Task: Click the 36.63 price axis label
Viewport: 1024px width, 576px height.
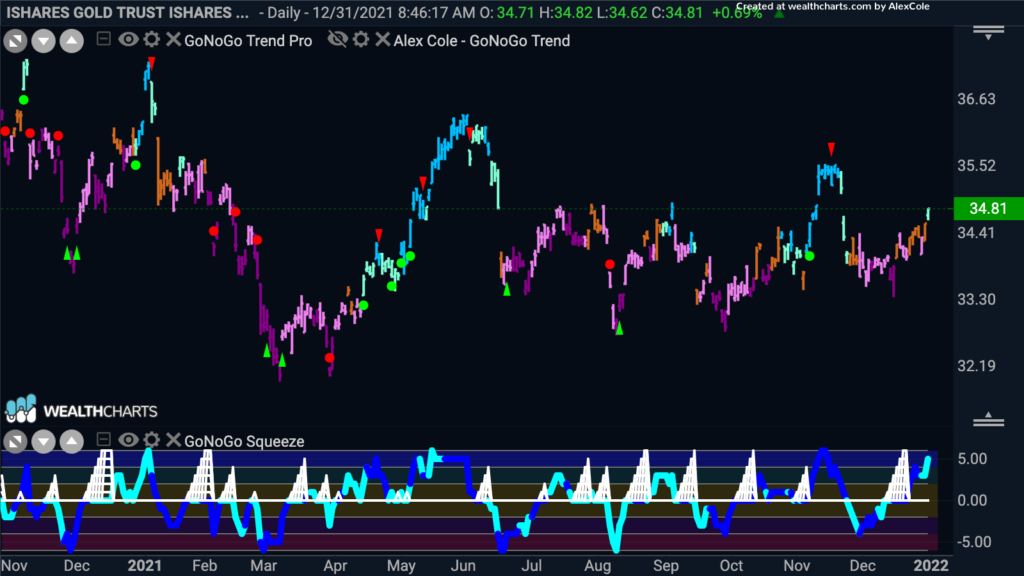Action: [976, 99]
